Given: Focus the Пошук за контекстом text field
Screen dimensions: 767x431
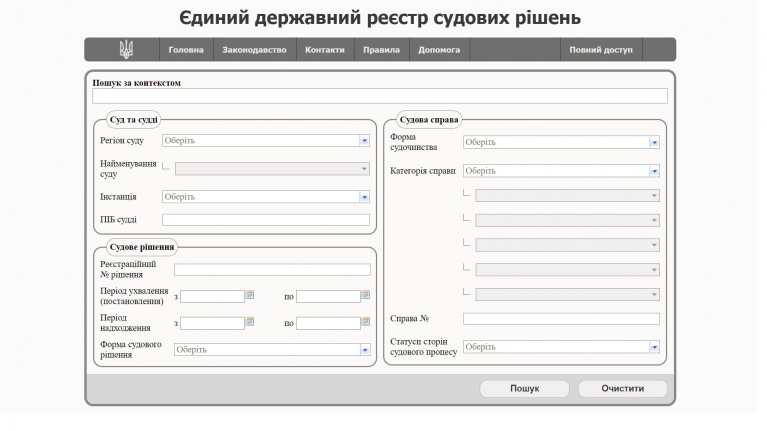Looking at the screenshot, I should [380, 96].
